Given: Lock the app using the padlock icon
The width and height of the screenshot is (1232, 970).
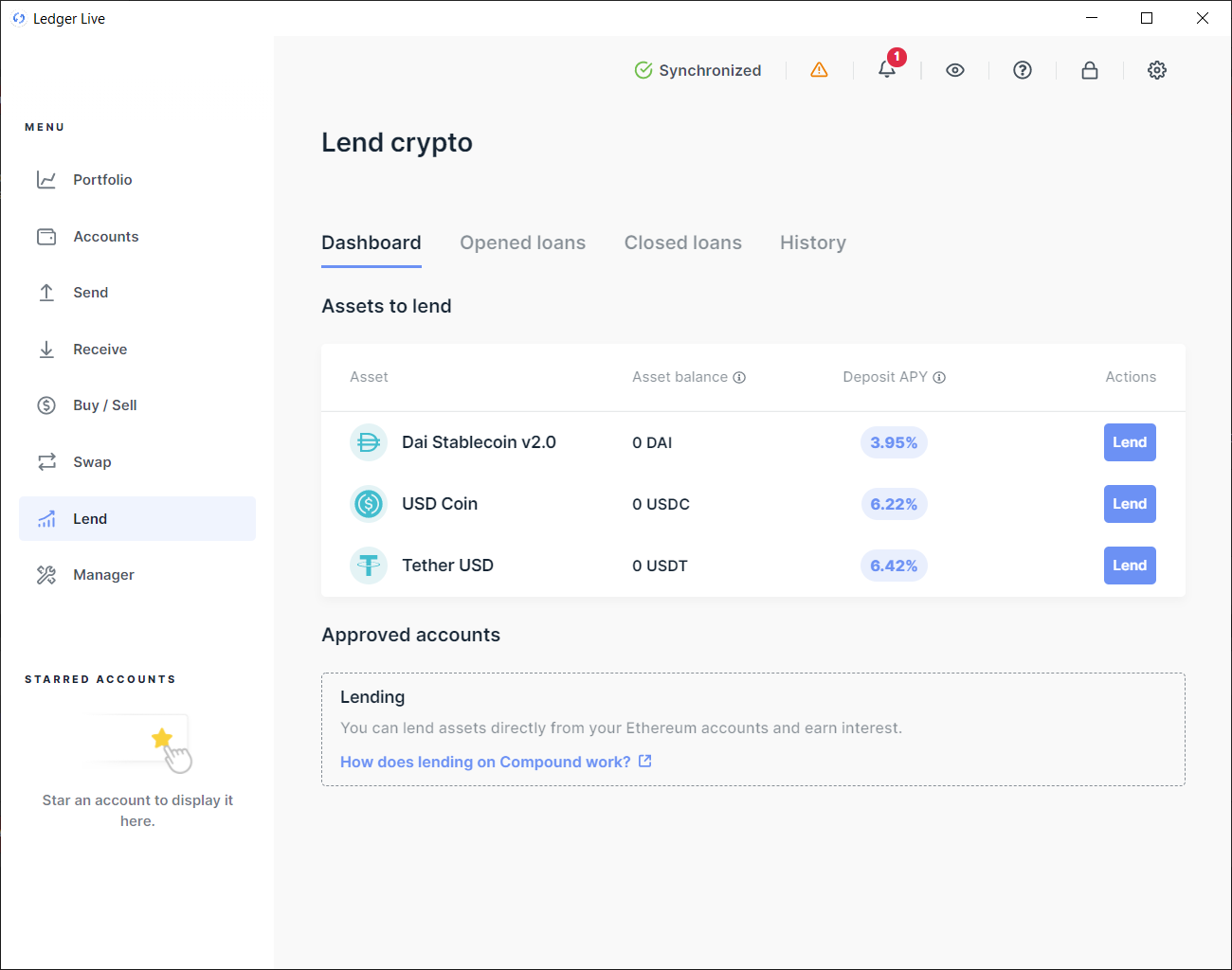Looking at the screenshot, I should 1089,69.
